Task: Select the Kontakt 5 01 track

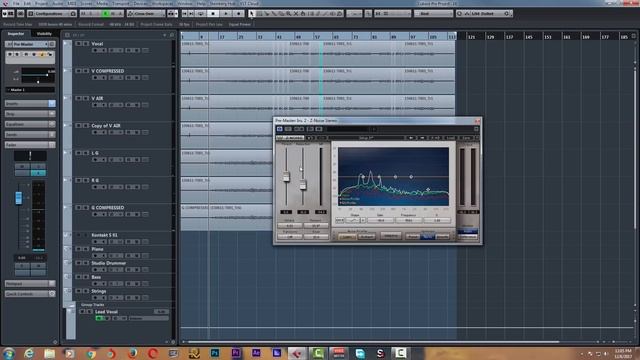Action: pos(104,235)
